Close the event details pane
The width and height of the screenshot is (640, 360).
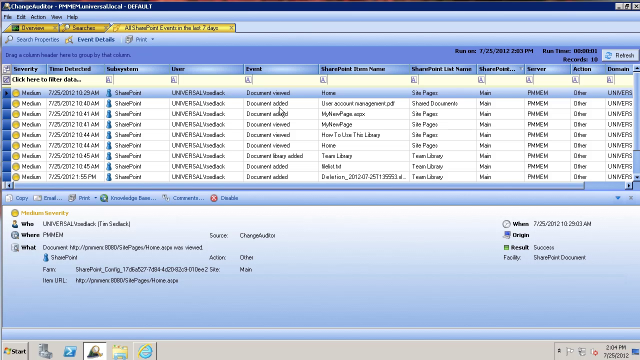pos(631,198)
